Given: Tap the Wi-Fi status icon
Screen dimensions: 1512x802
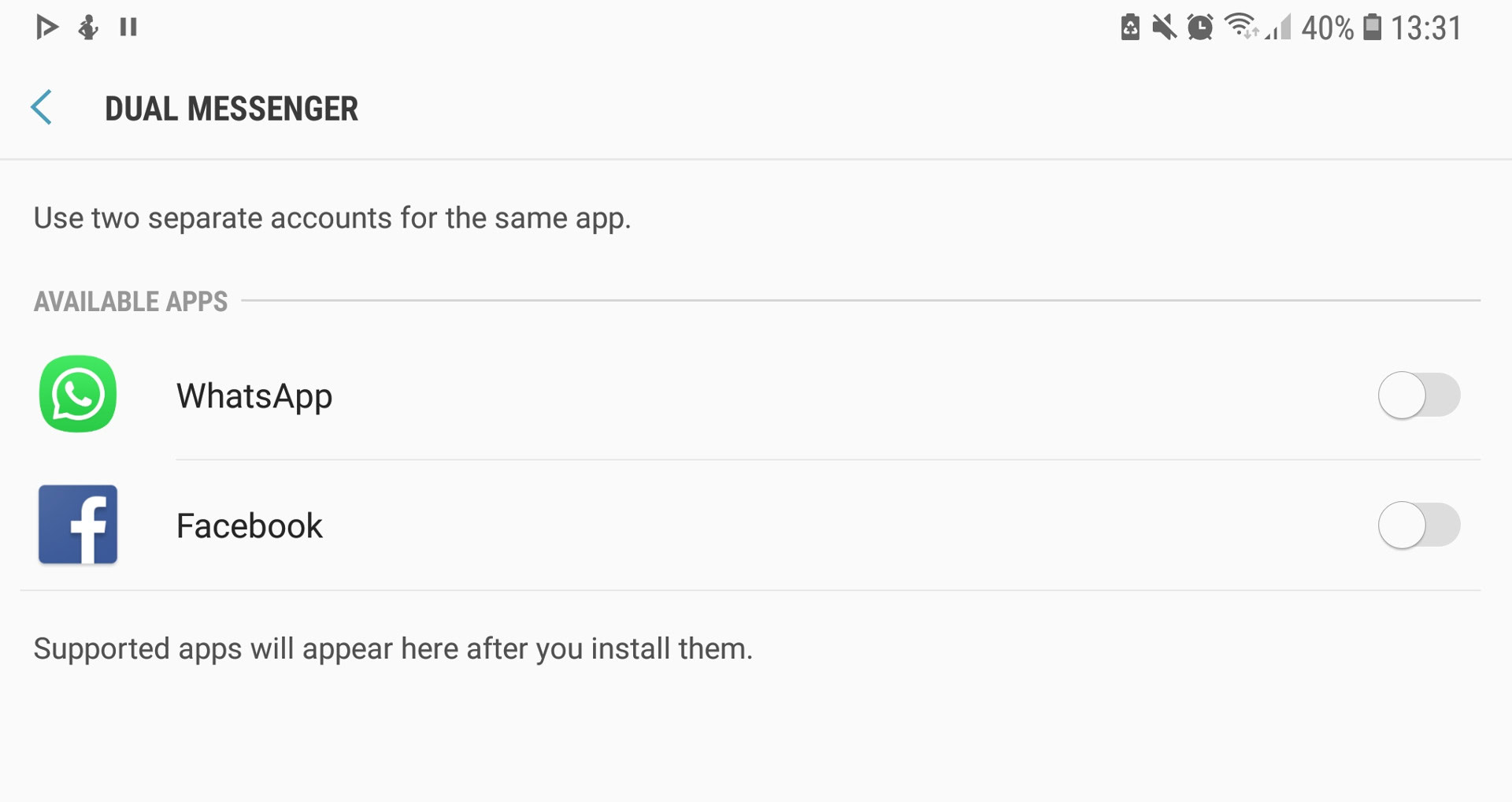Looking at the screenshot, I should pos(1240,26).
